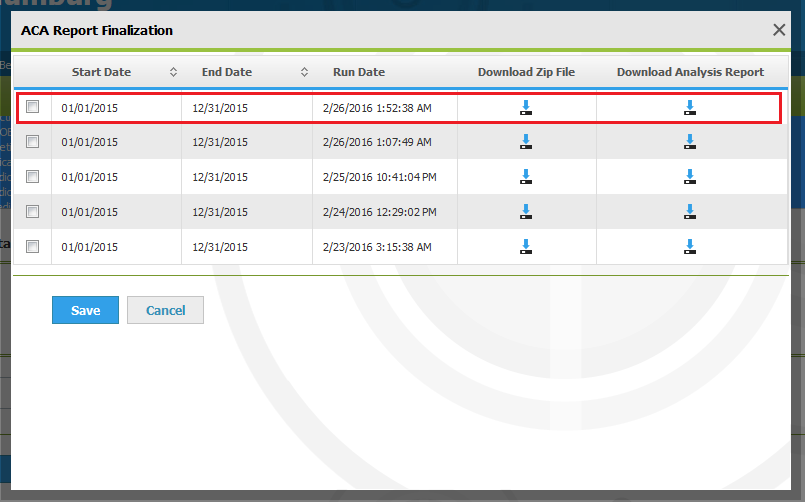Check the box for the 2/26/2016 1:52:38 AM row

pos(33,107)
